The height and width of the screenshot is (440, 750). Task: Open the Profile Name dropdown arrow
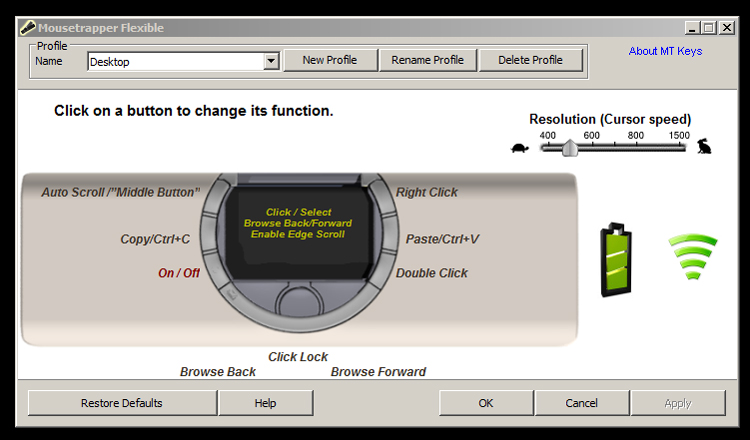click(x=271, y=61)
